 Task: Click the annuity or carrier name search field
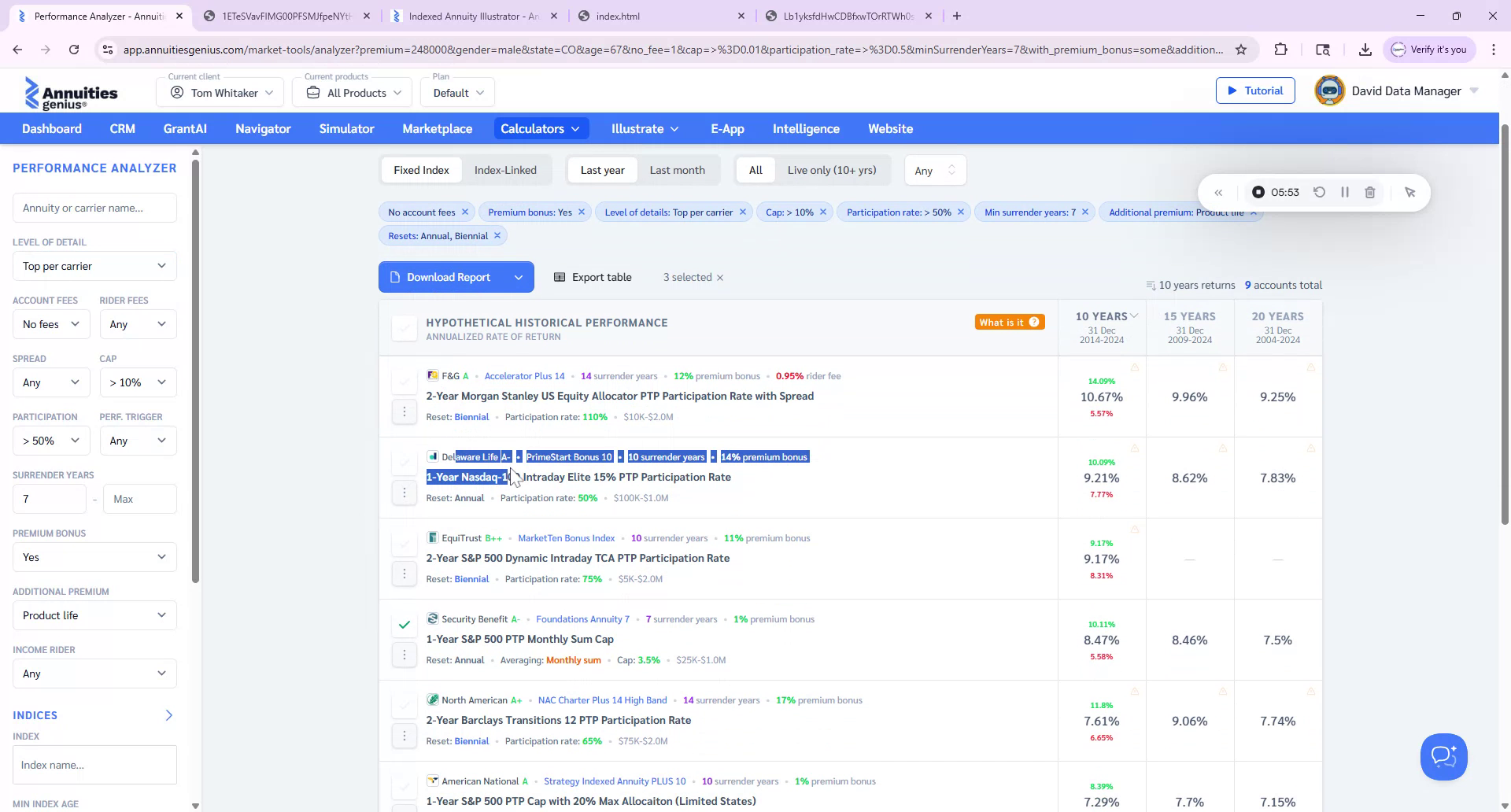[94, 207]
